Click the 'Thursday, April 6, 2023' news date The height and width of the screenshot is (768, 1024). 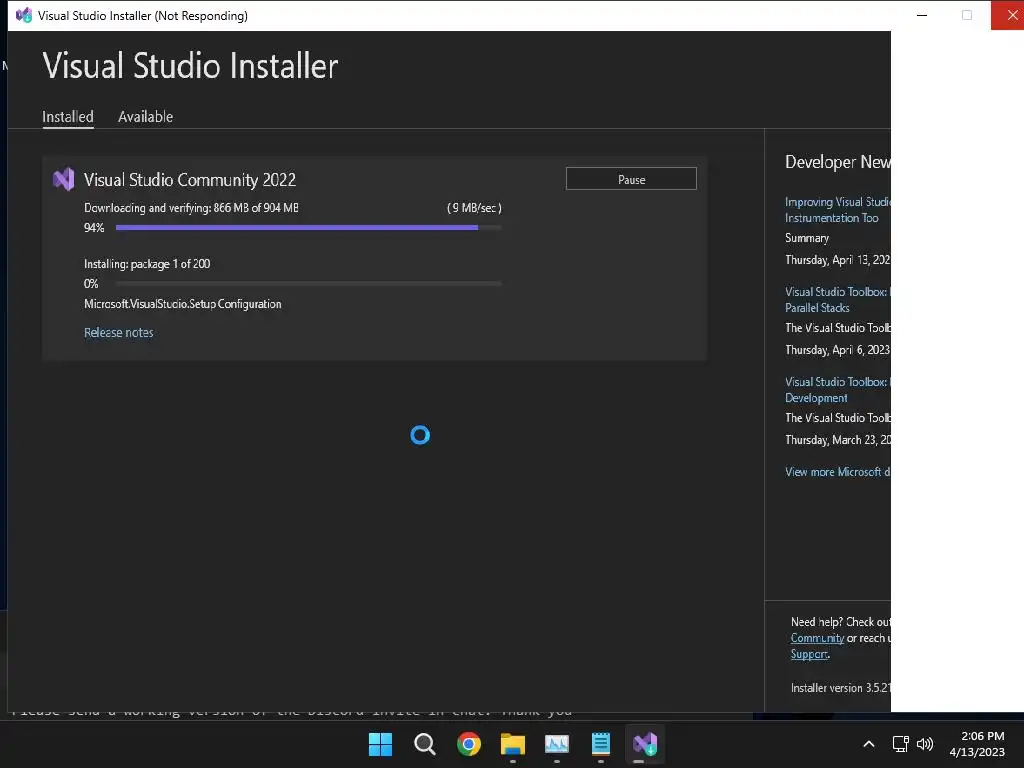tap(837, 350)
